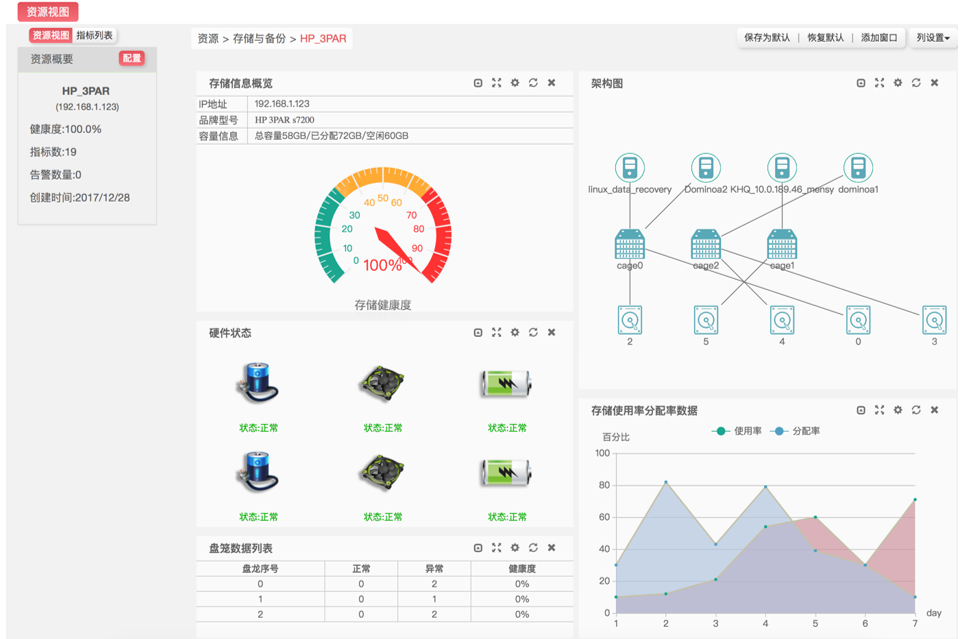Image resolution: width=960 pixels, height=639 pixels.
Task: Click the red 配置 button
Action: coord(132,58)
